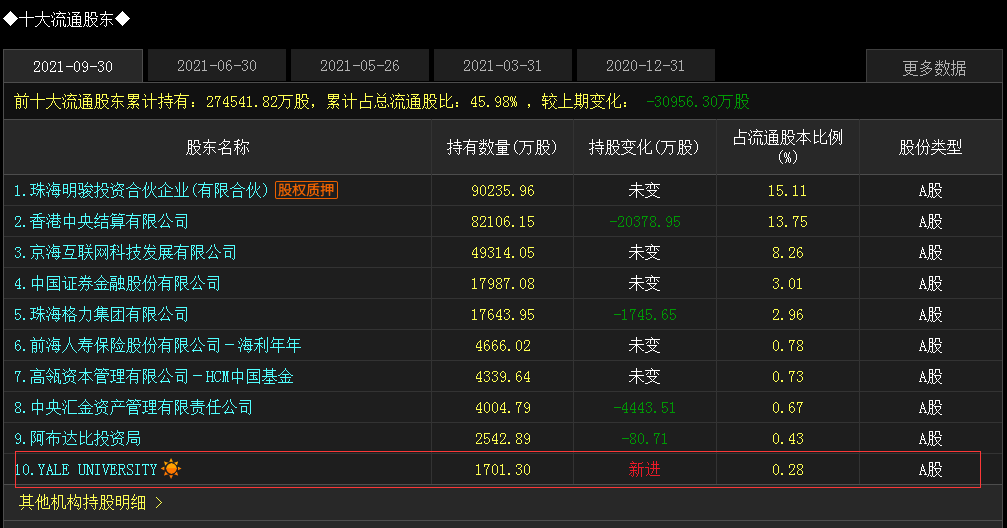
Task: Switch to the 2021-06-30 date tab
Action: click(x=217, y=66)
